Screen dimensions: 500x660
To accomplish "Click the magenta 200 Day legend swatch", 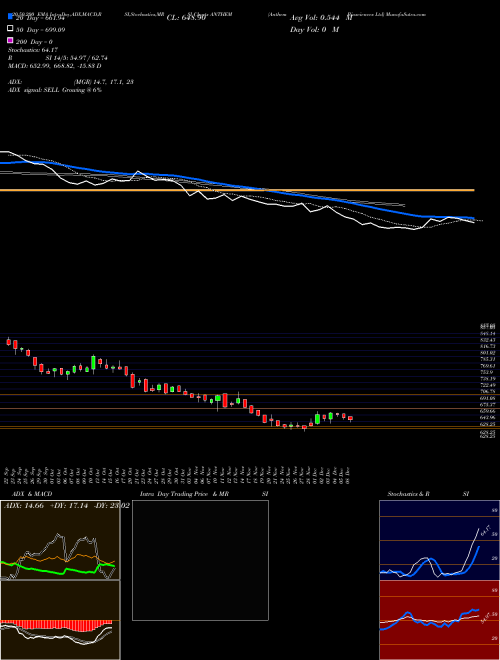I will (x=10, y=40).
